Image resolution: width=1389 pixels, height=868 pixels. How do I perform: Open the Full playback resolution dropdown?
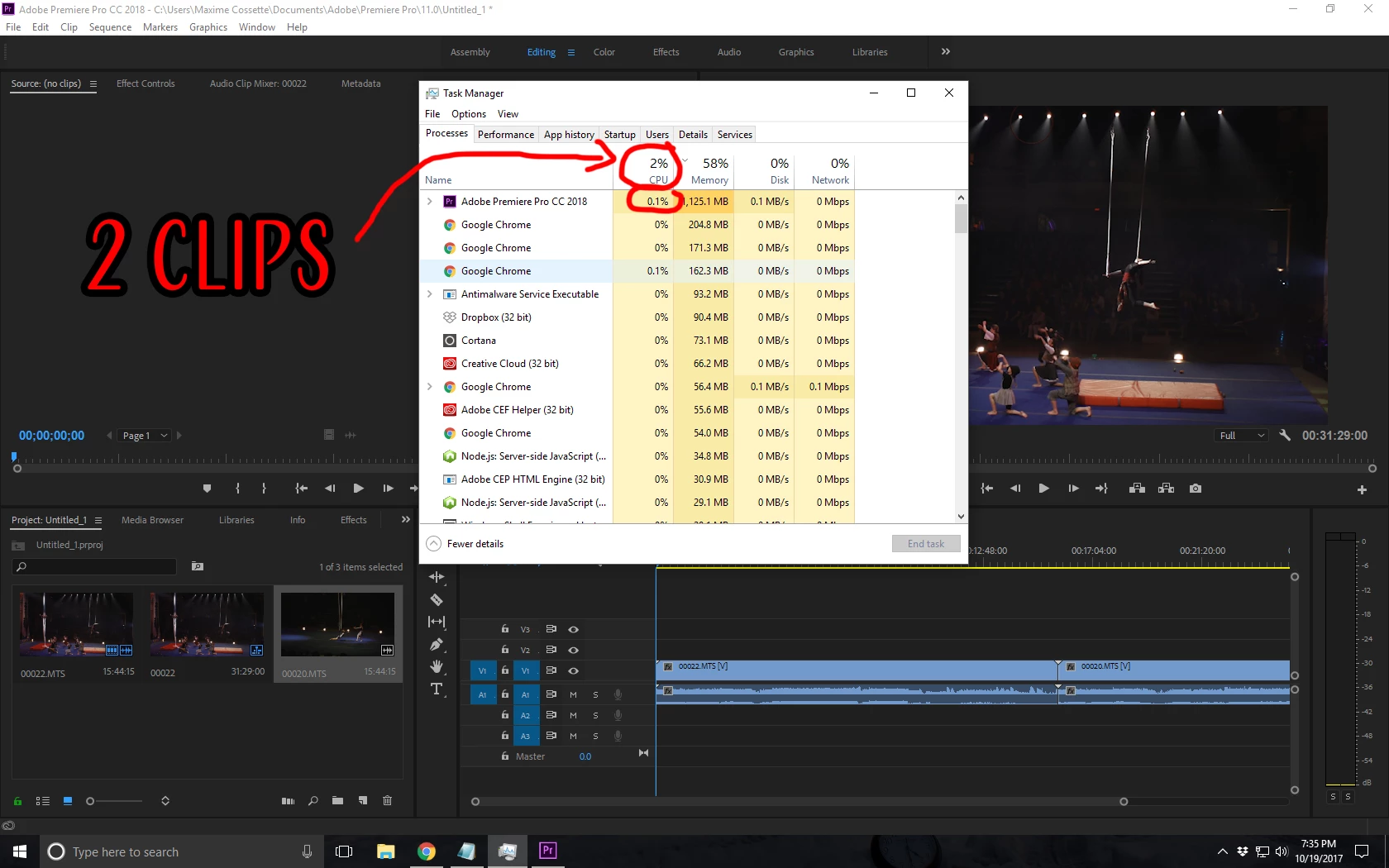[x=1242, y=436]
